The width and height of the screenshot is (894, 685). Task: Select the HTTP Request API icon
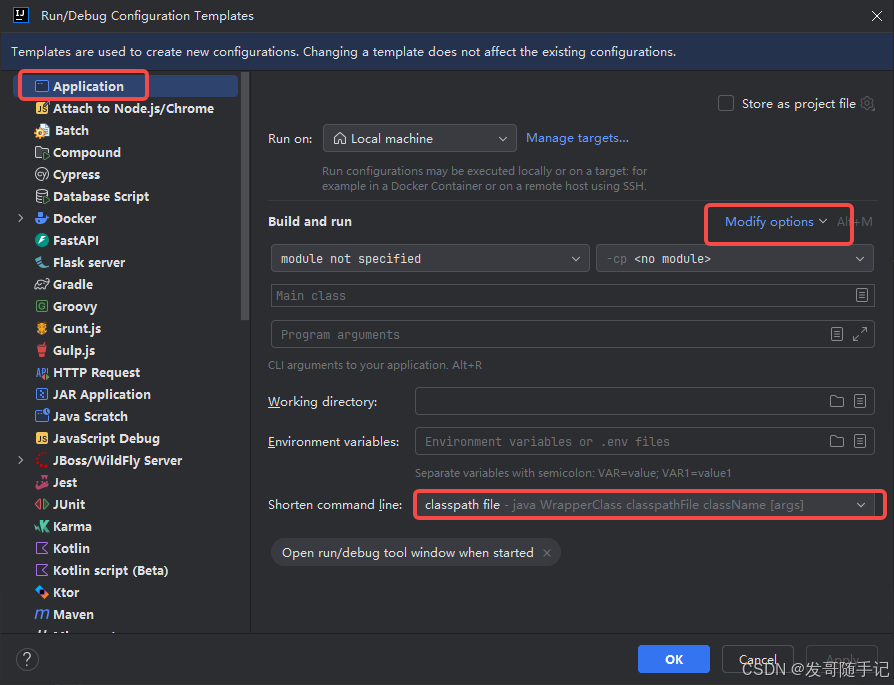coord(42,372)
